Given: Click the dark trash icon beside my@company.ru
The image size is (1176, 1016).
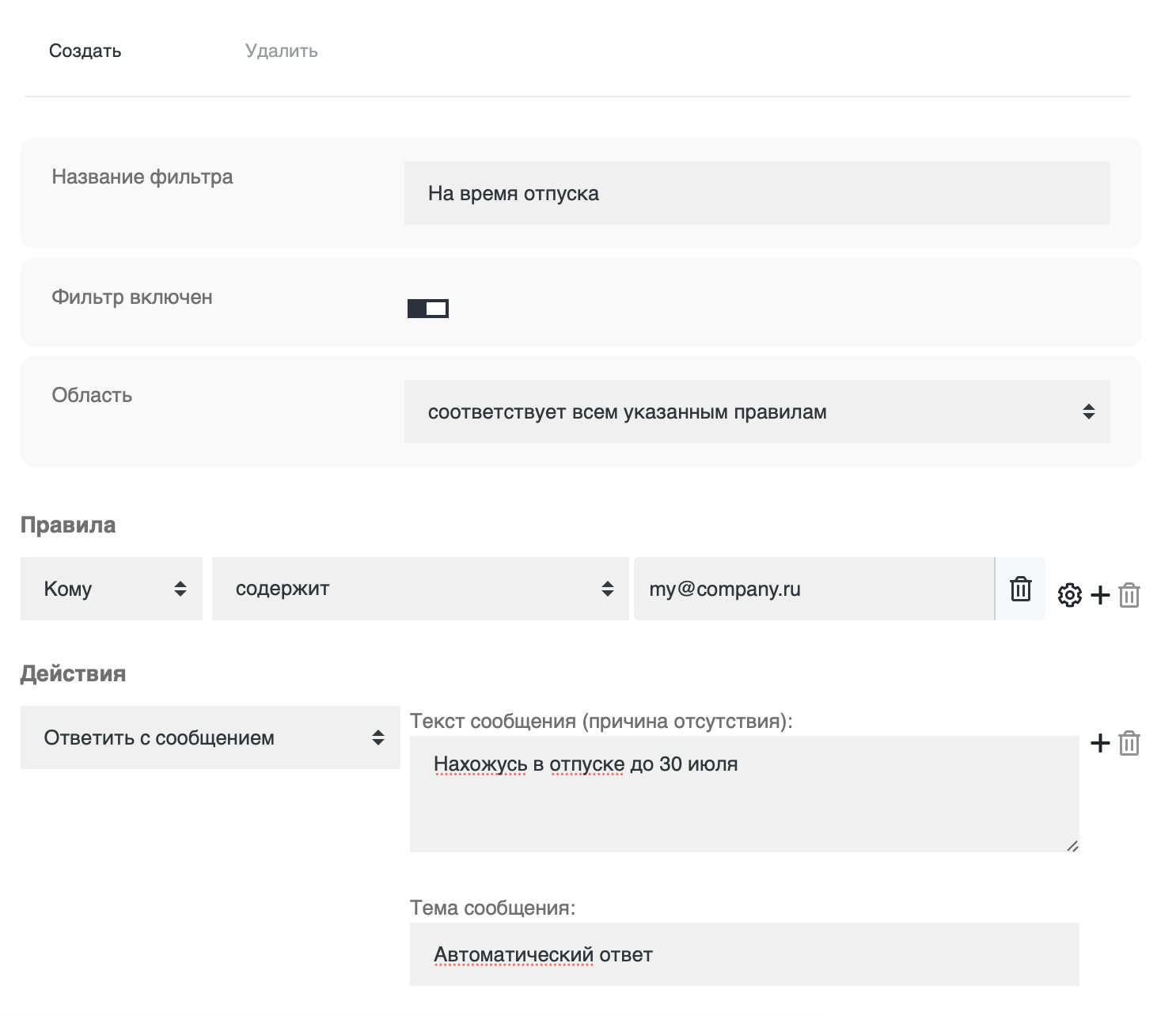Looking at the screenshot, I should pos(1020,589).
